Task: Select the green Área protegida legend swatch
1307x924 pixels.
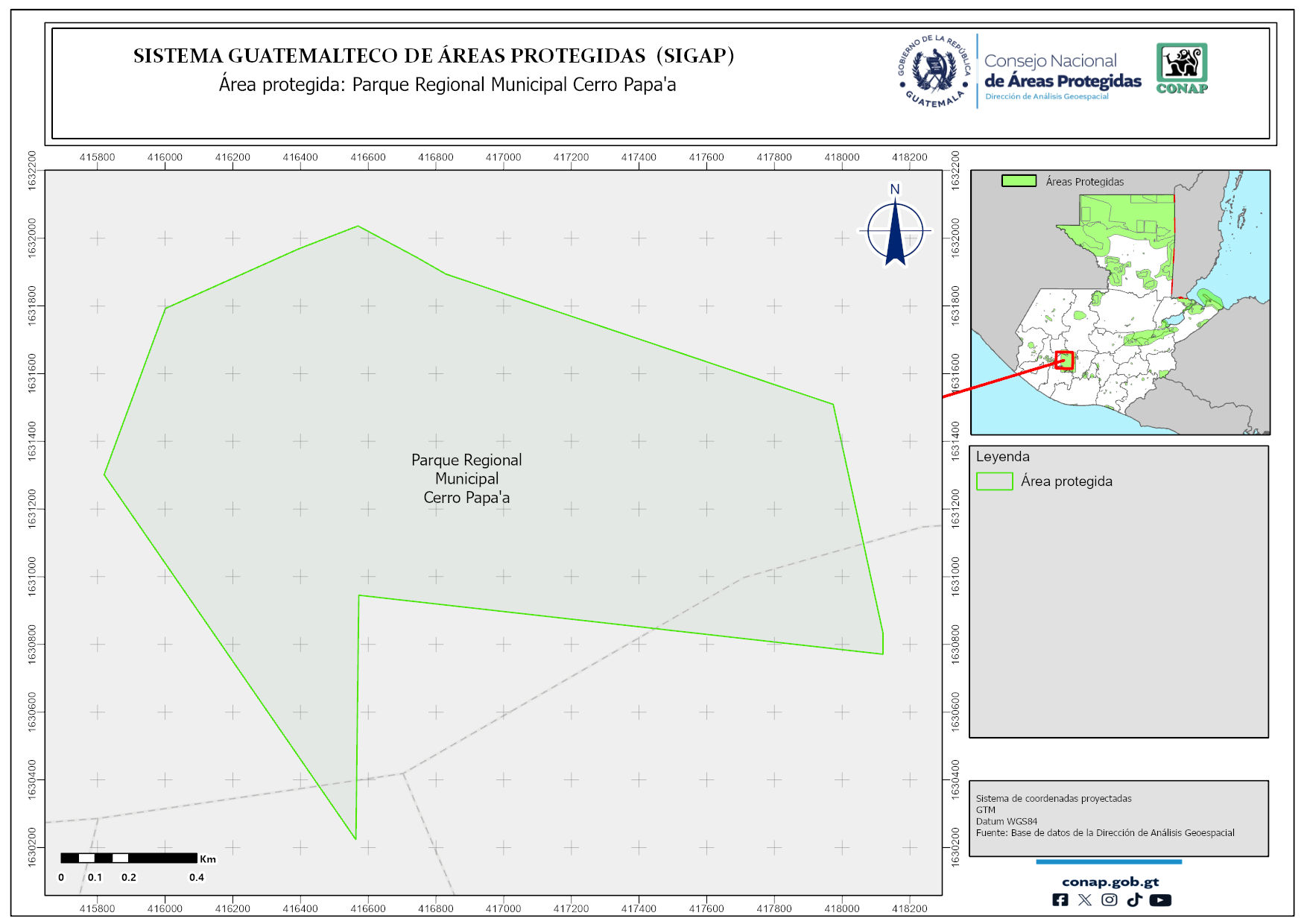Action: tap(994, 481)
